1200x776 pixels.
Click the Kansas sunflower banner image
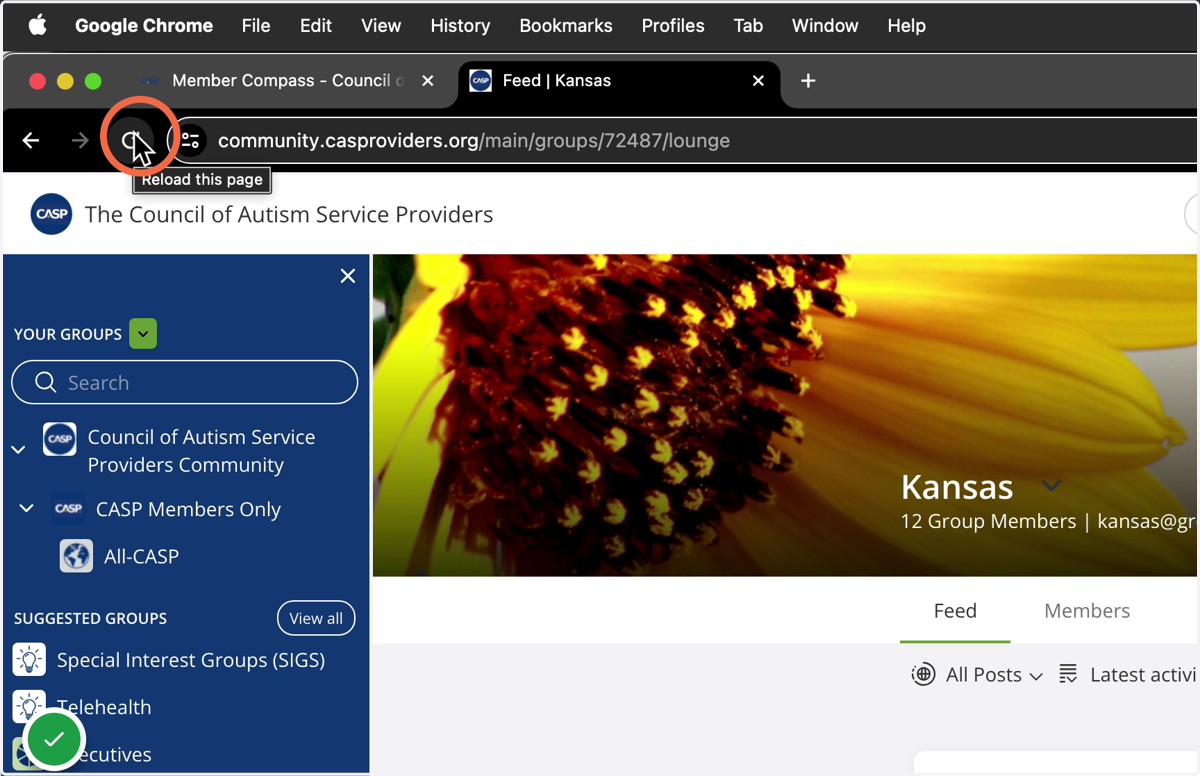click(x=785, y=415)
